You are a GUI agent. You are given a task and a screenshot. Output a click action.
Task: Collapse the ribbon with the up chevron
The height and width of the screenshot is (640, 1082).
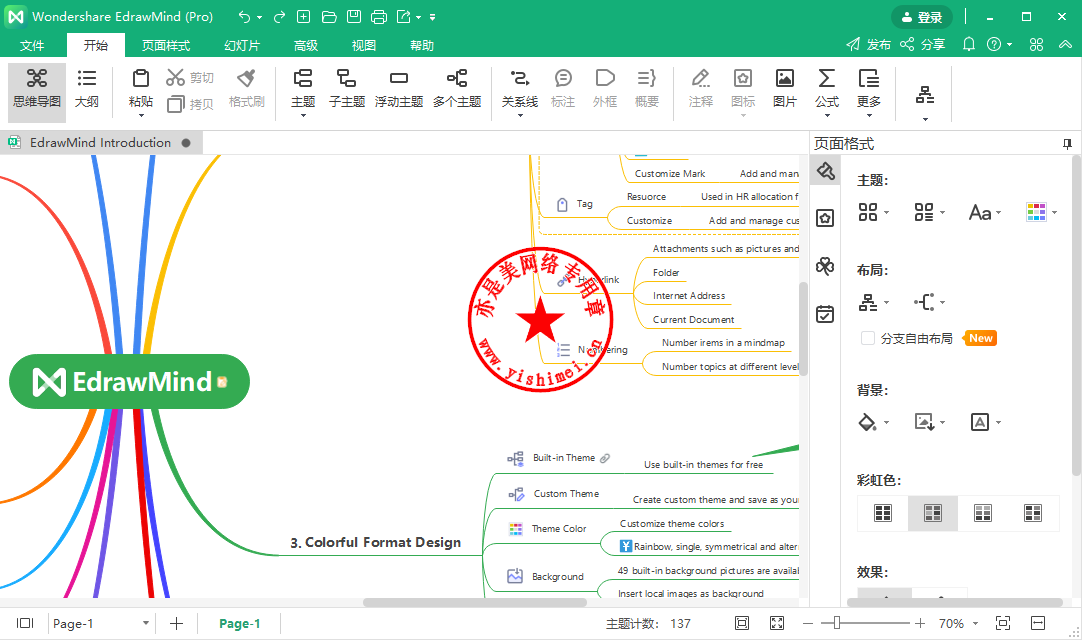click(x=1065, y=44)
